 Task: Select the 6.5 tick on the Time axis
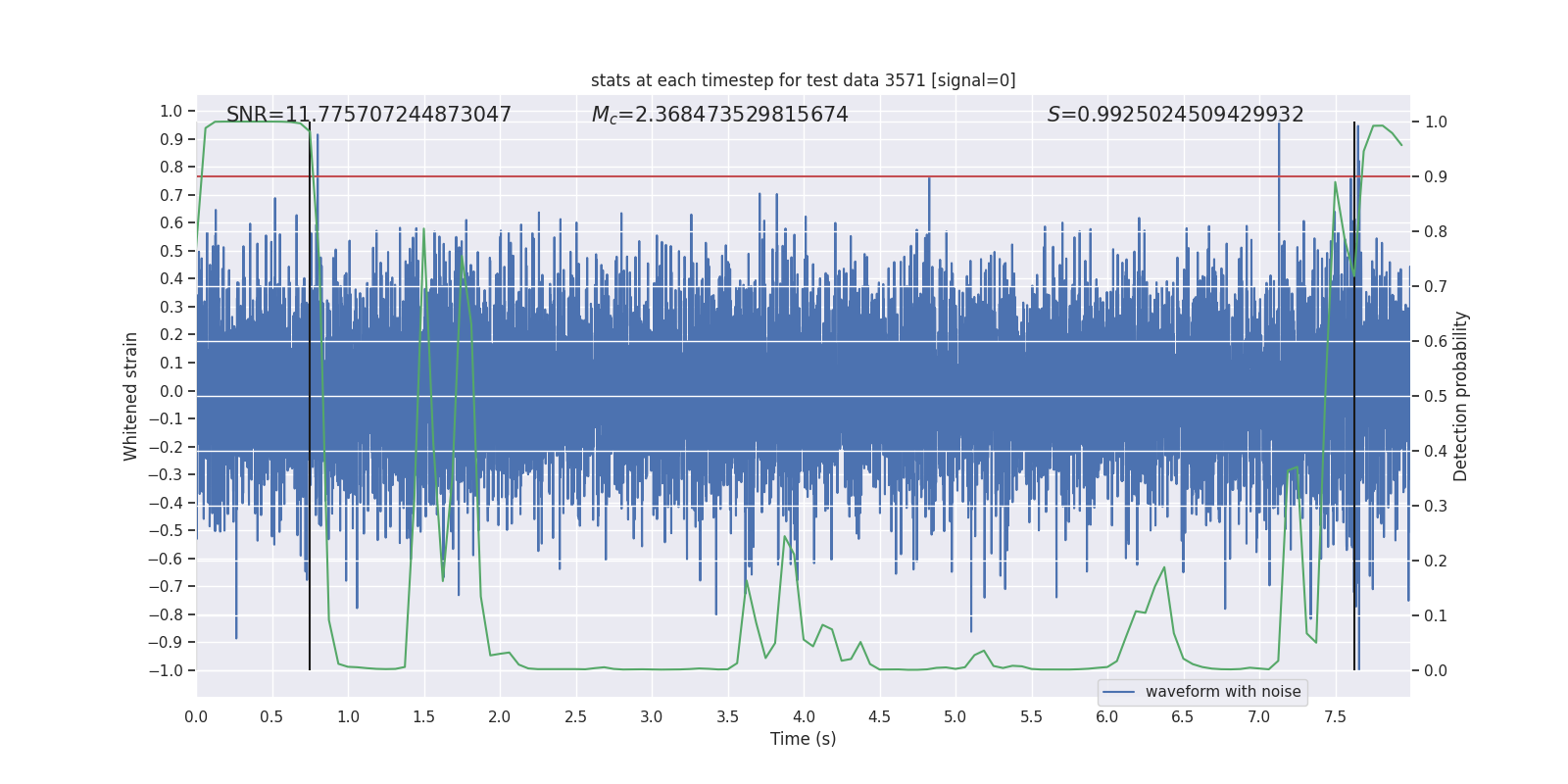point(1183,716)
